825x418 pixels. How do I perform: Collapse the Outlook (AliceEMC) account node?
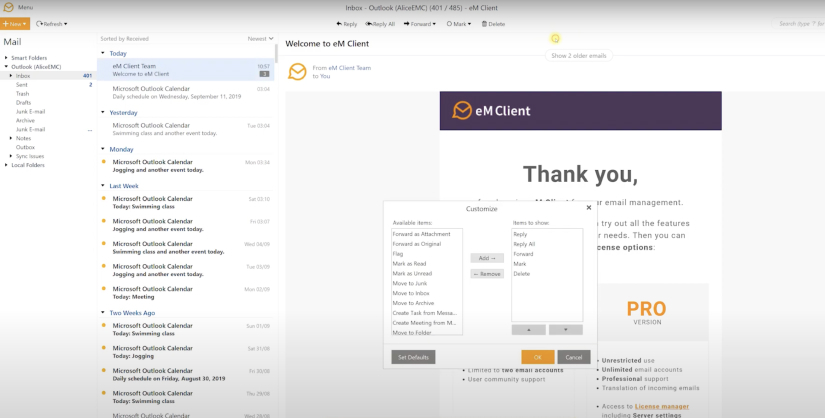6,67
